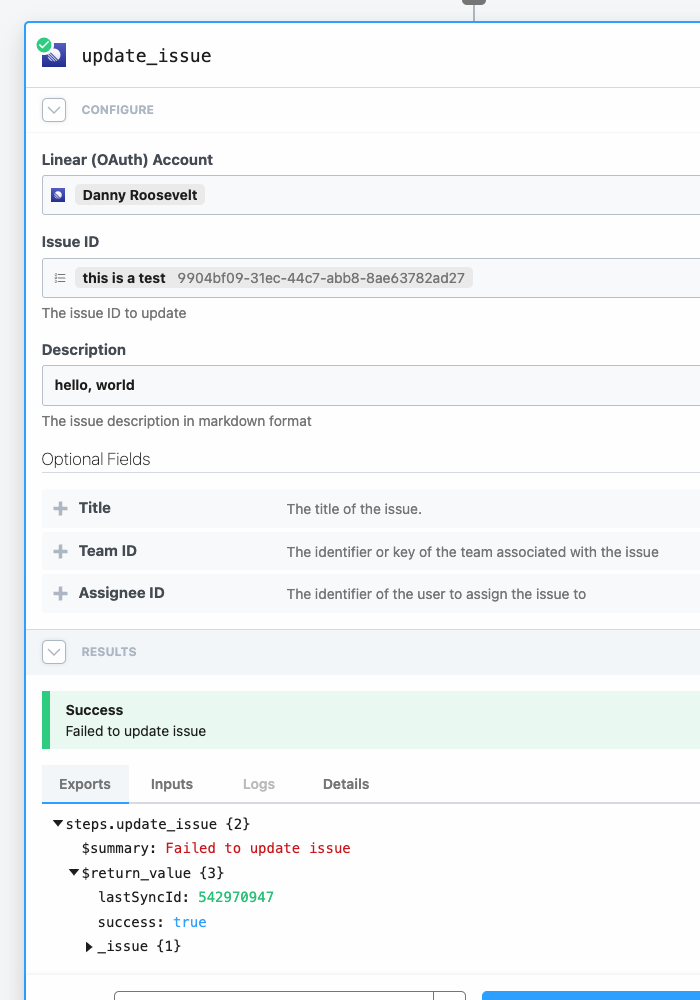
Task: Collapse the steps.update_issue export tree
Action: 57,823
